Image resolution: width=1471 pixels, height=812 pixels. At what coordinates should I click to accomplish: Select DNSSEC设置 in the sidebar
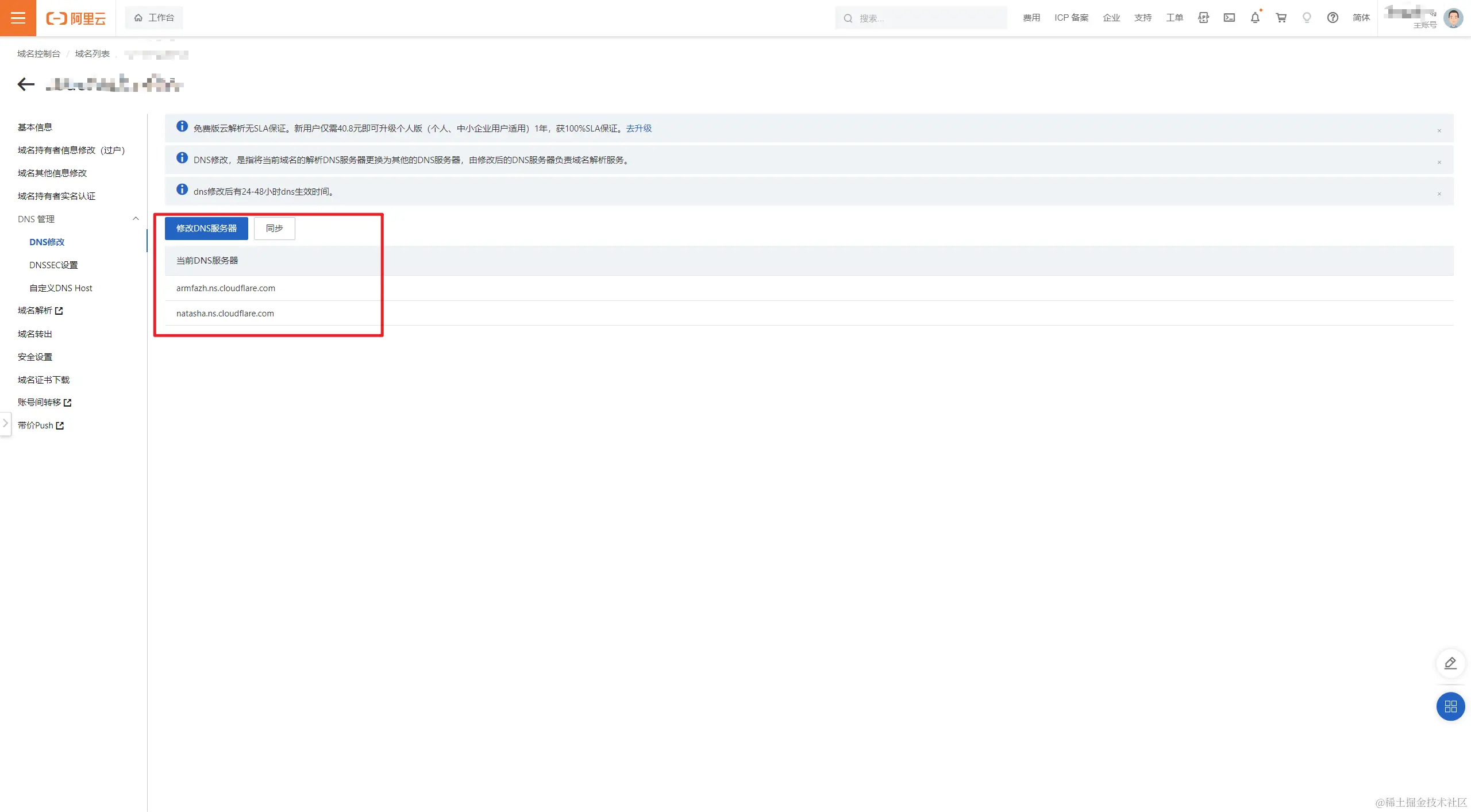(53, 265)
